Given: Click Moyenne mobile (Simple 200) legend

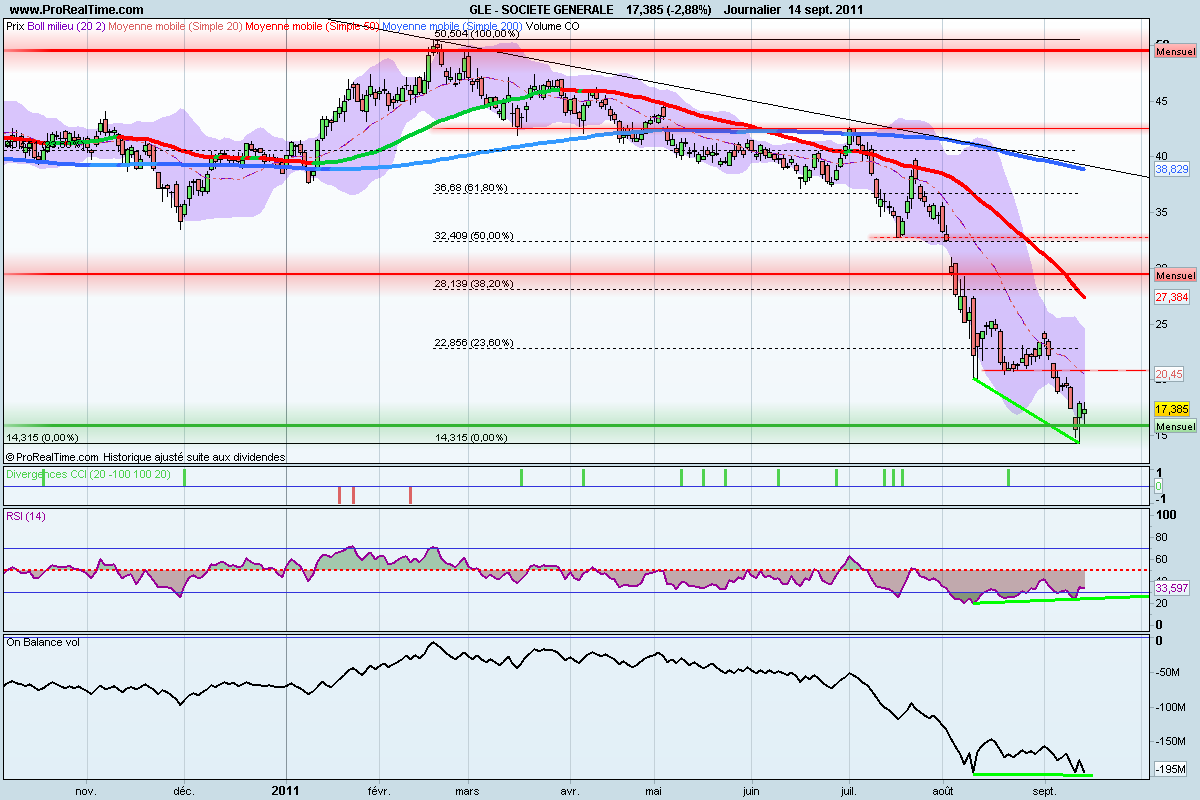Looking at the screenshot, I should 451,27.
